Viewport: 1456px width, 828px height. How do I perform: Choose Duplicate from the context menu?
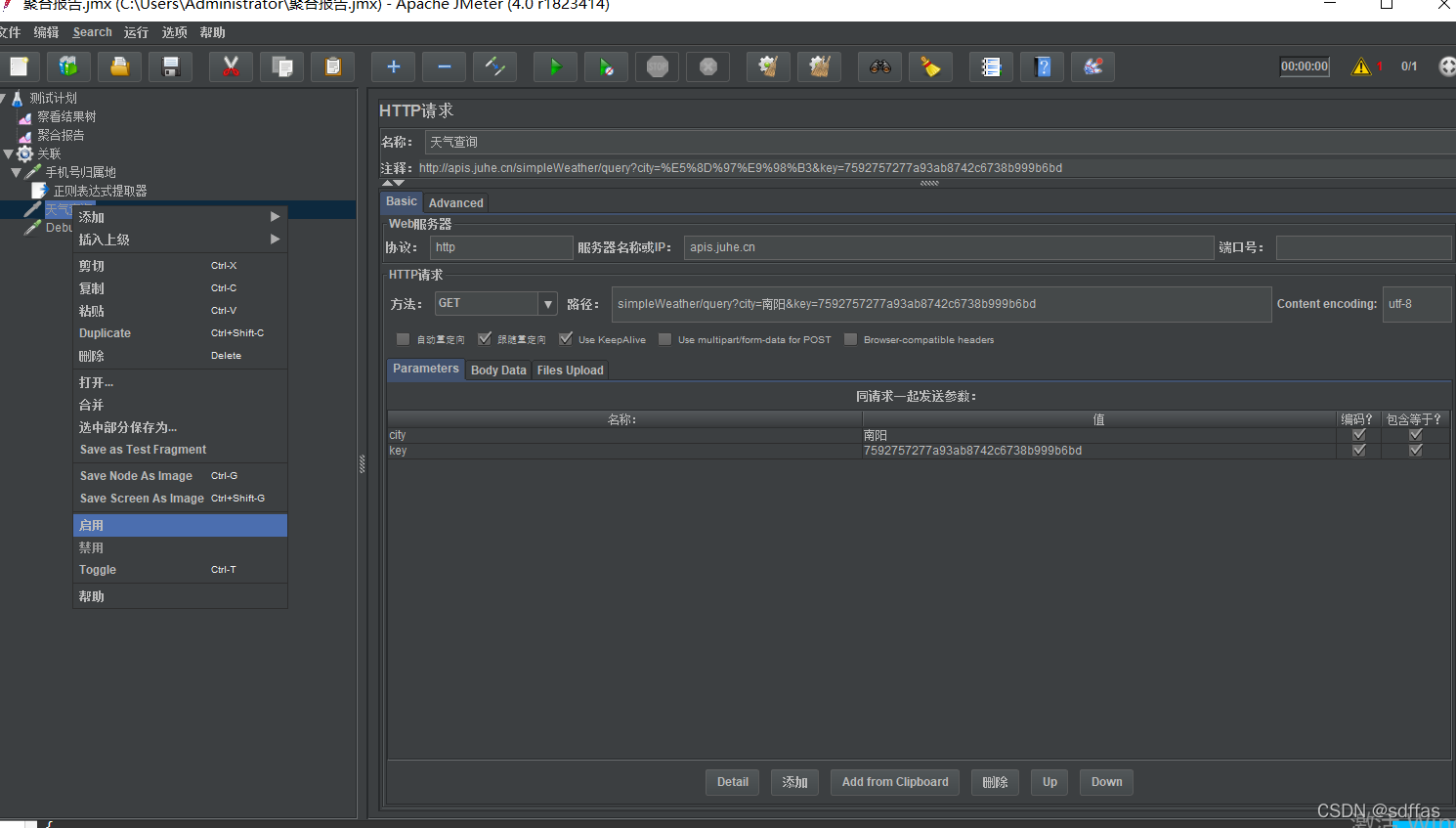tap(180, 333)
